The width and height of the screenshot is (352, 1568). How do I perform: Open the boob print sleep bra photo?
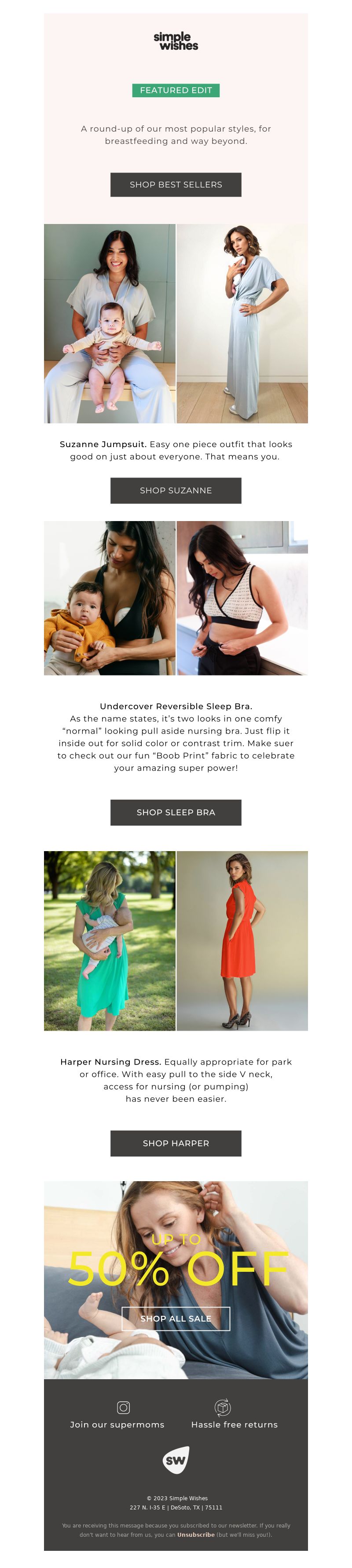coord(242,598)
